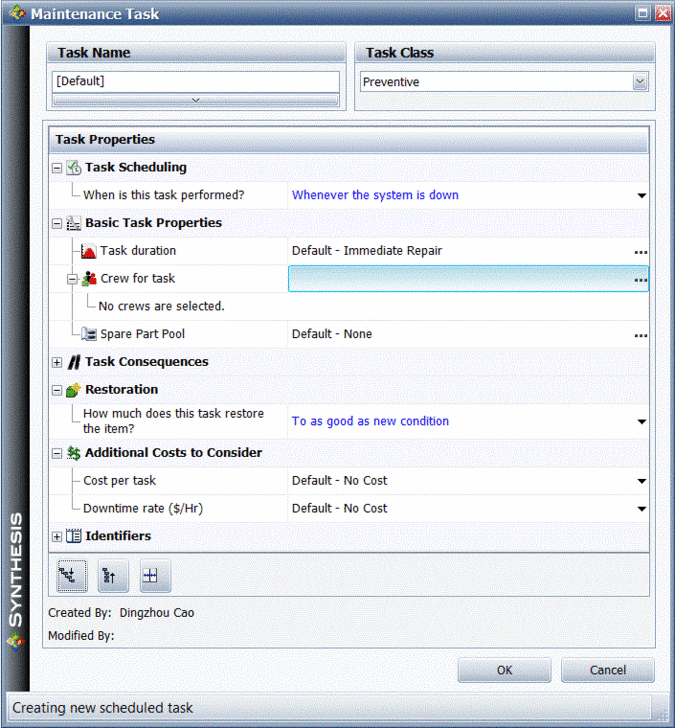The image size is (675, 728).
Task: Expand the Identifiers section
Action: tap(57, 537)
